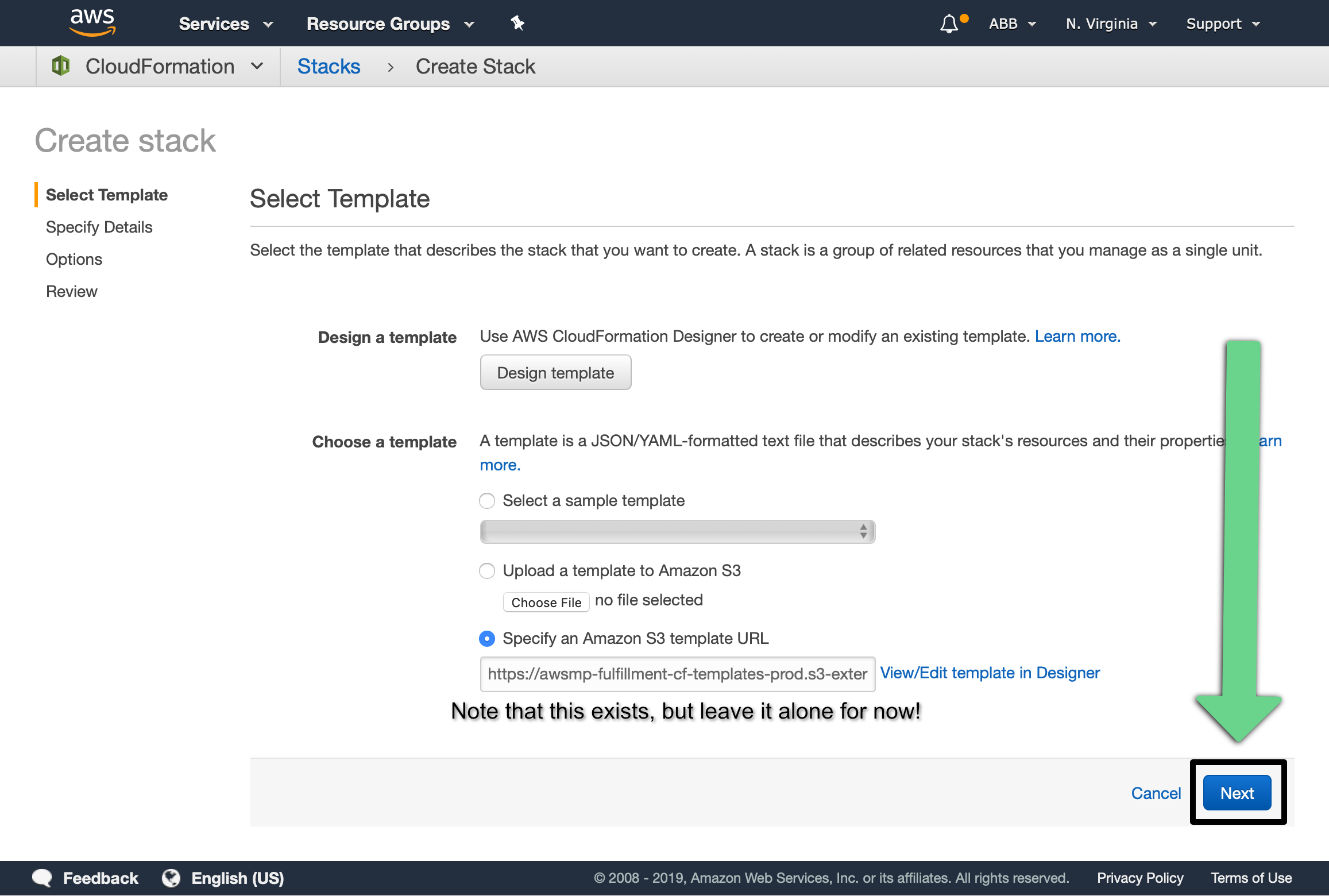Click the pin shortcut icon in top bar
1329x896 pixels.
(517, 23)
